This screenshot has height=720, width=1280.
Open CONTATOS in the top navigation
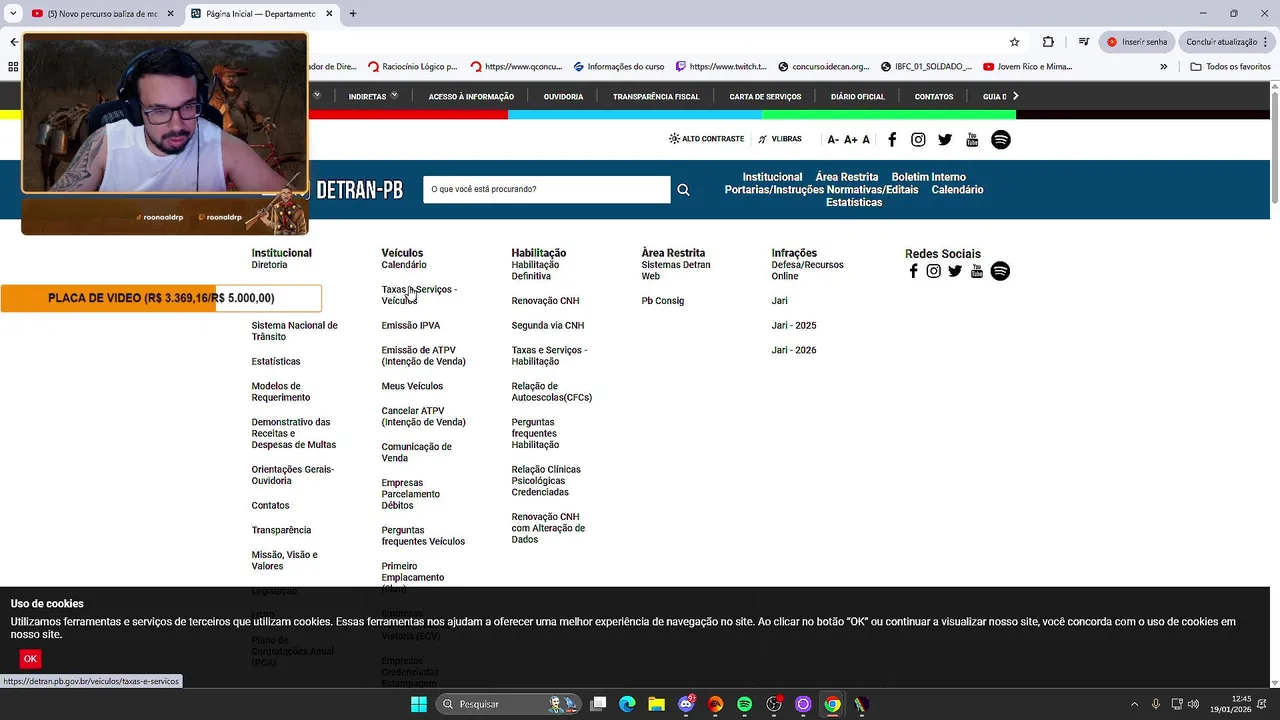pos(934,97)
